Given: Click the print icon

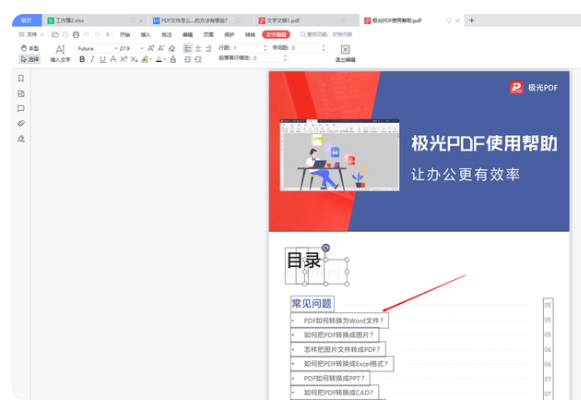Looking at the screenshot, I should tap(76, 34).
